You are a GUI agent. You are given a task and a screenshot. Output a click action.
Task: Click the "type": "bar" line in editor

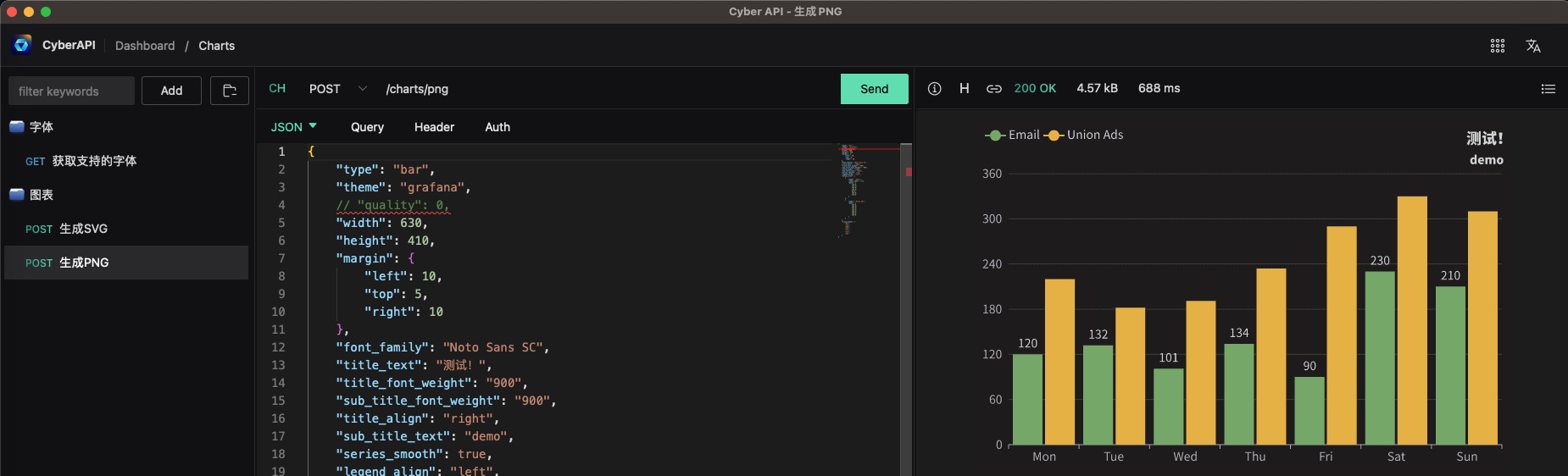tap(385, 169)
